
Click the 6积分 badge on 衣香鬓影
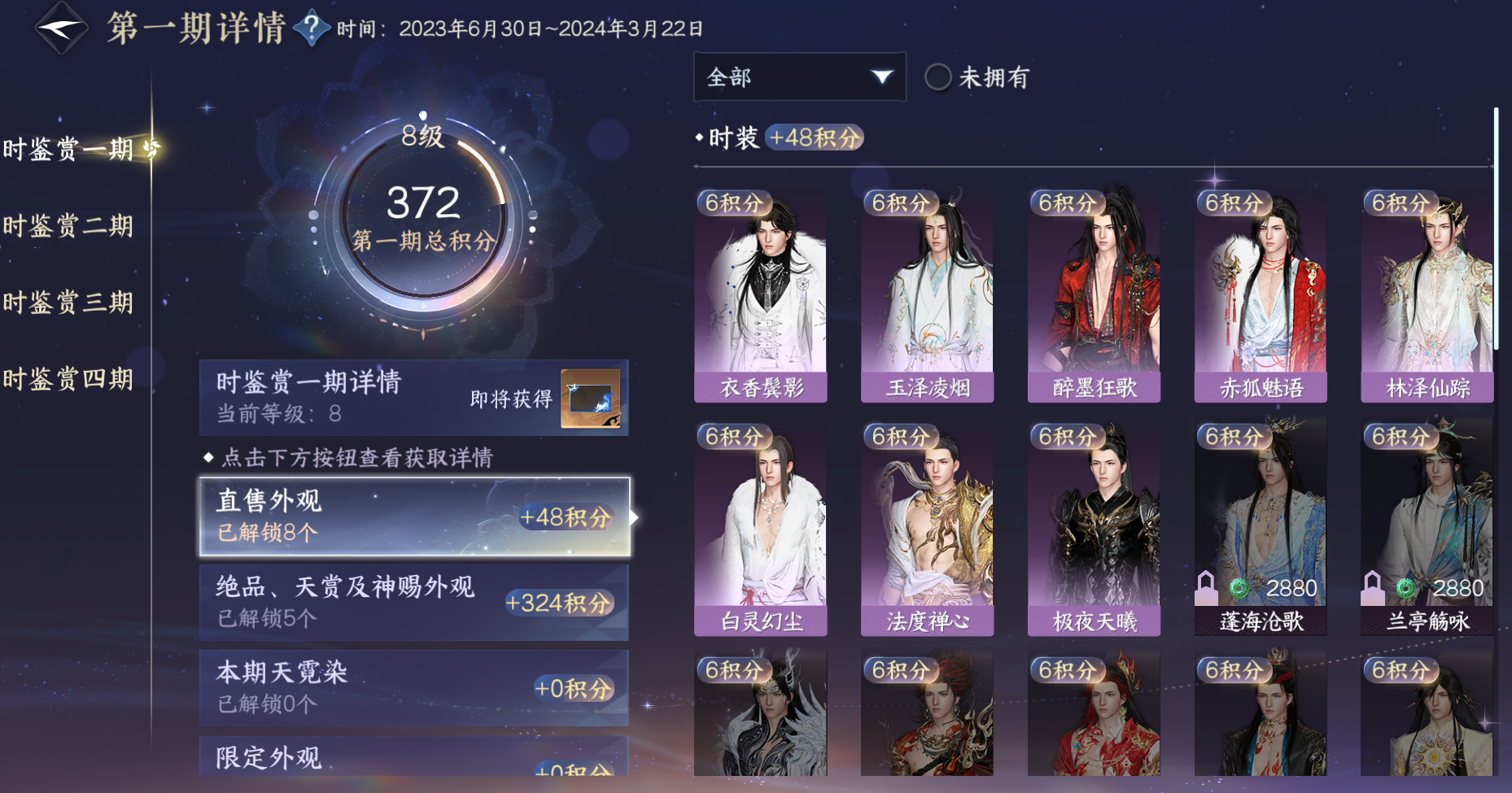pos(733,203)
